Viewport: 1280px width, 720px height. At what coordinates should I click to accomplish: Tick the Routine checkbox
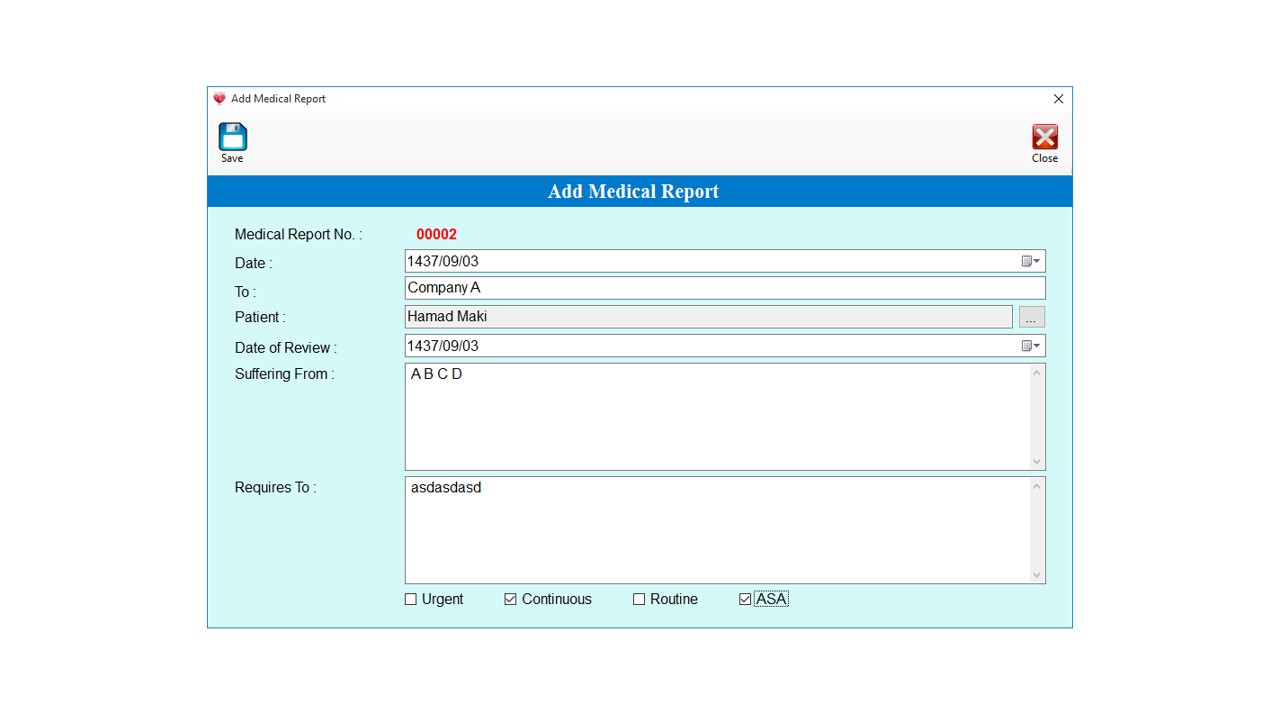click(x=639, y=599)
